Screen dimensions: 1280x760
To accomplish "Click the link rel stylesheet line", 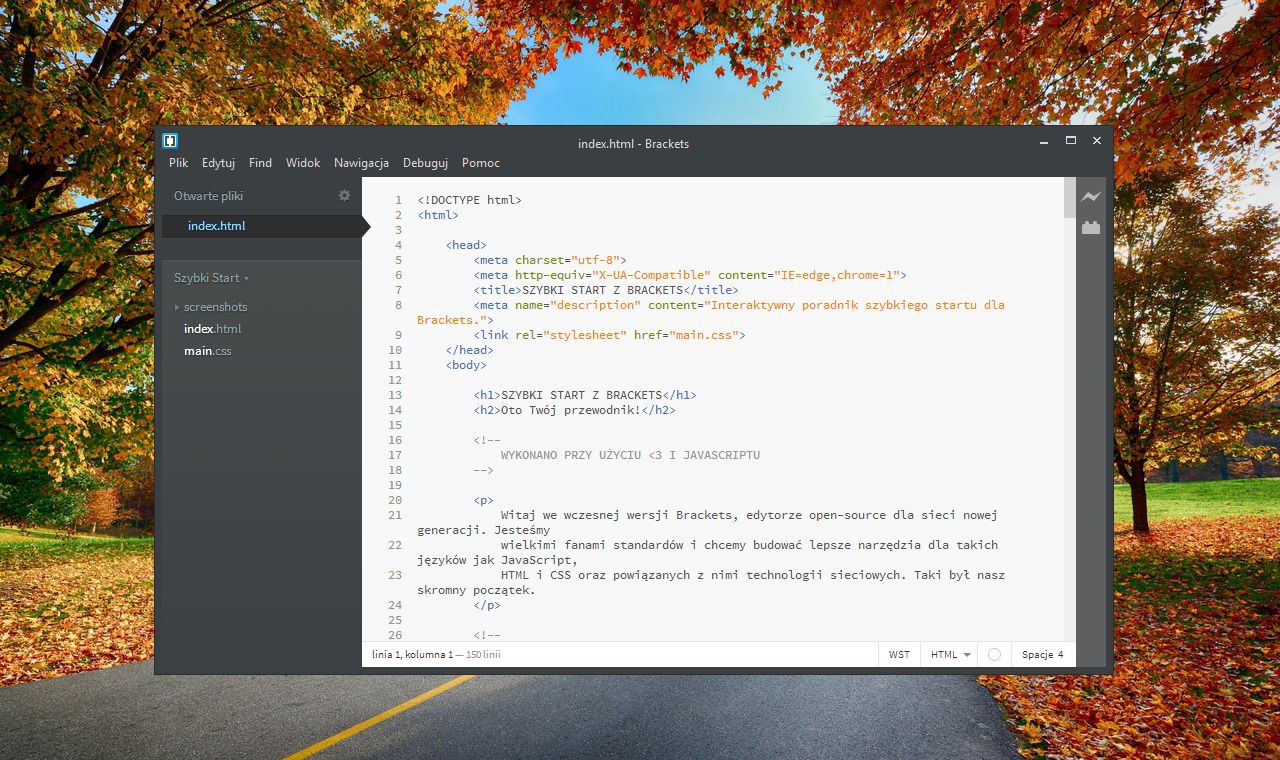I will point(610,335).
